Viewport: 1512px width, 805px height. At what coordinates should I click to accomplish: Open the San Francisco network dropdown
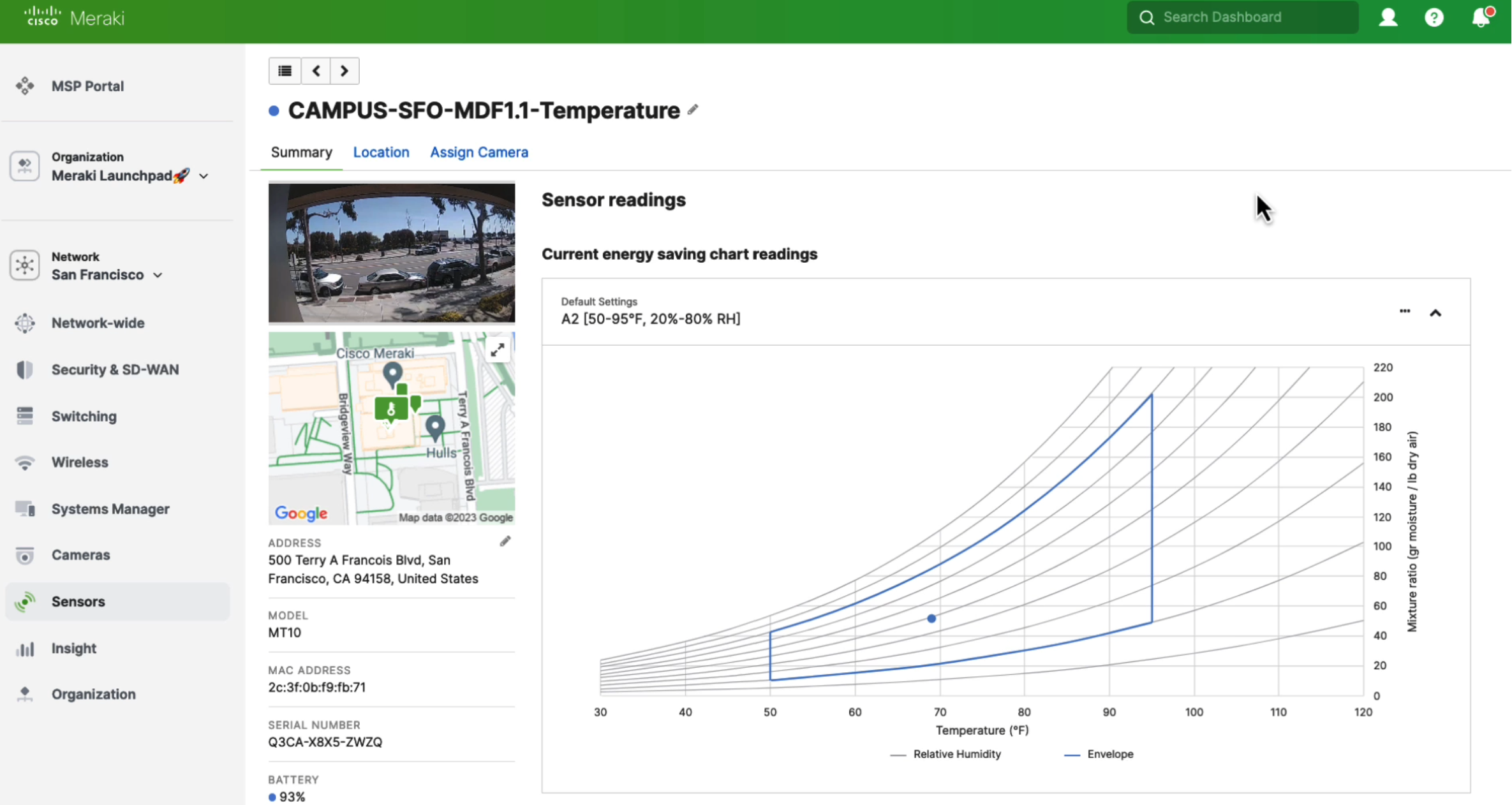(157, 275)
